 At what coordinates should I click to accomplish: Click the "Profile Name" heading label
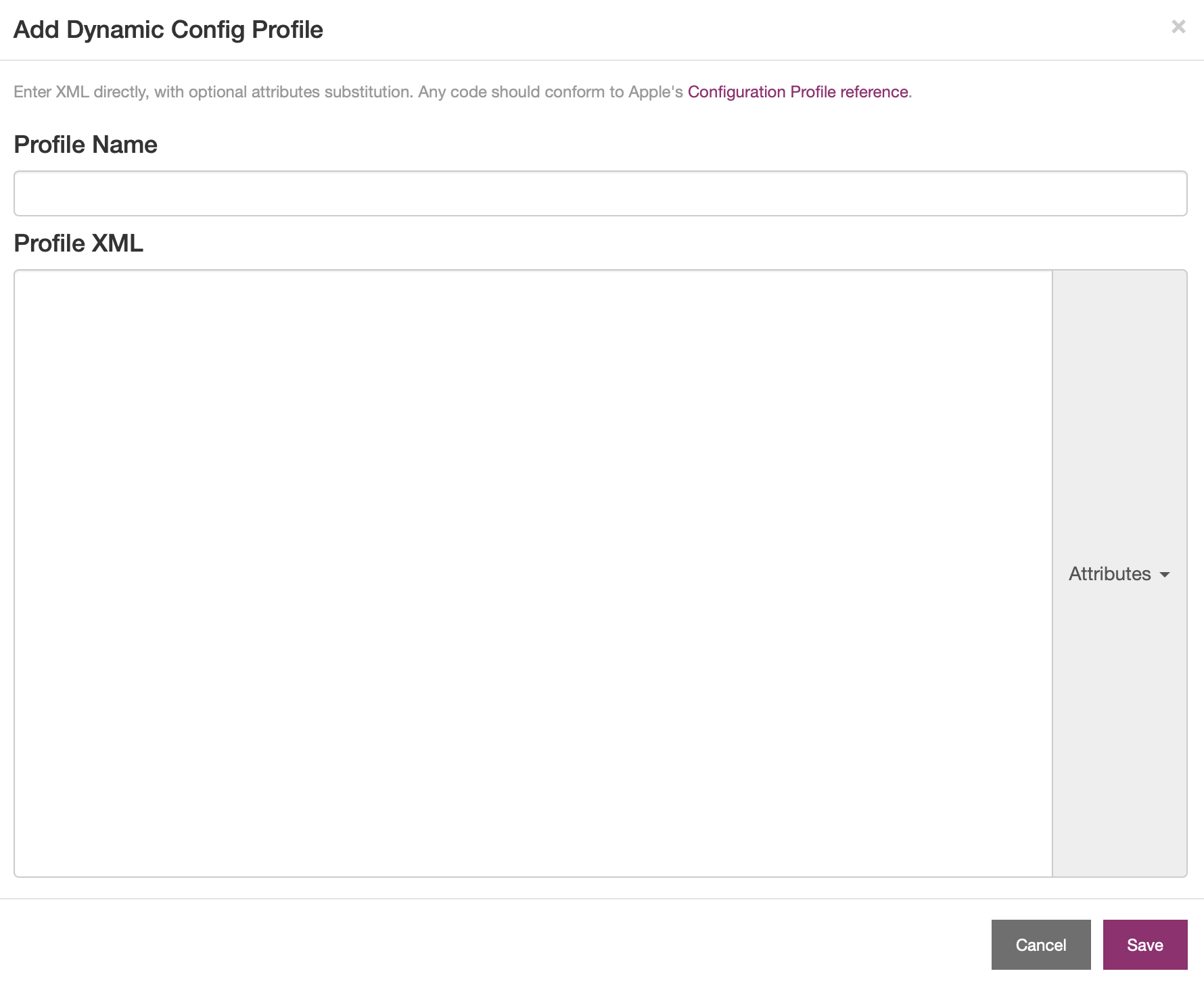pos(86,145)
